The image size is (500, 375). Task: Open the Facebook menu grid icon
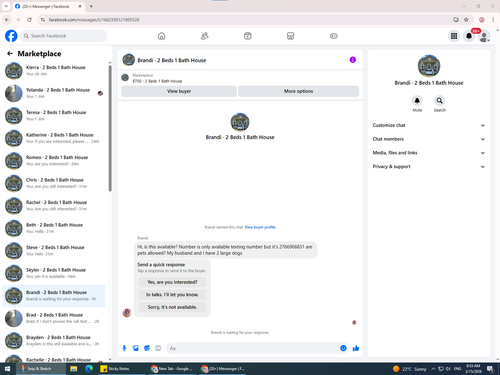tap(454, 36)
